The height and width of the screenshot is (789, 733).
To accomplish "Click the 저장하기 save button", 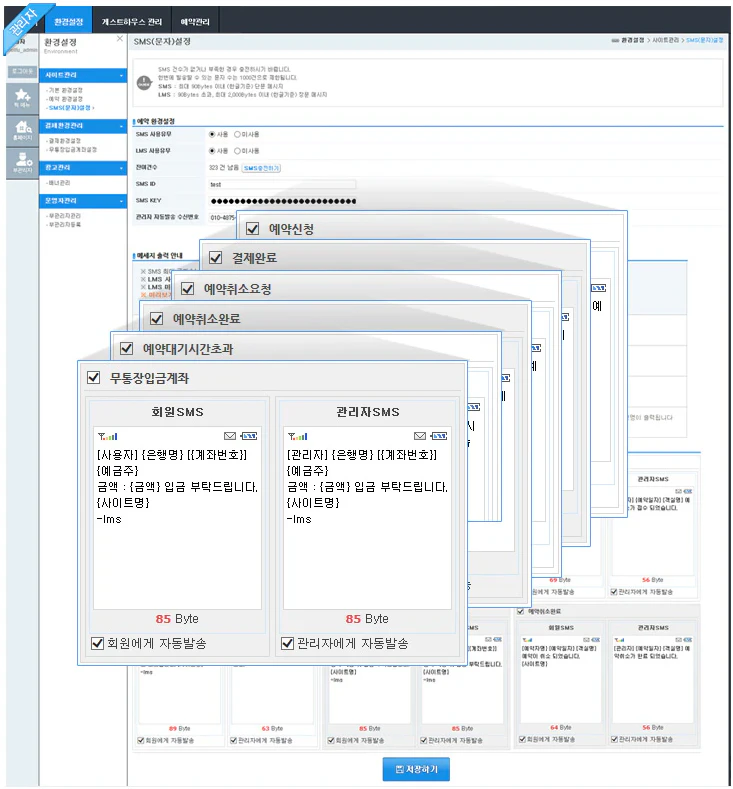I will [416, 769].
